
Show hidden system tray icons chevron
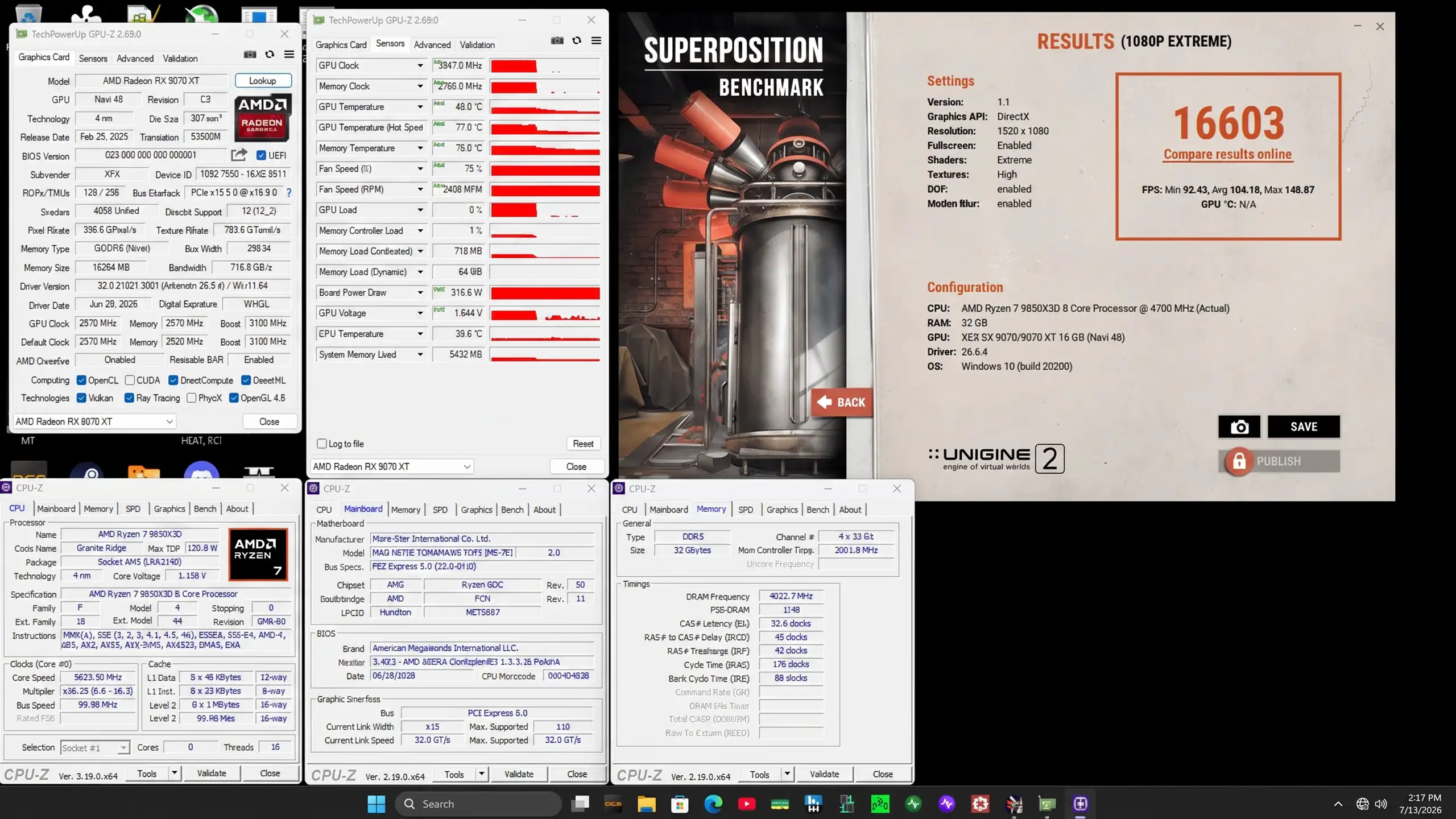[x=1338, y=804]
